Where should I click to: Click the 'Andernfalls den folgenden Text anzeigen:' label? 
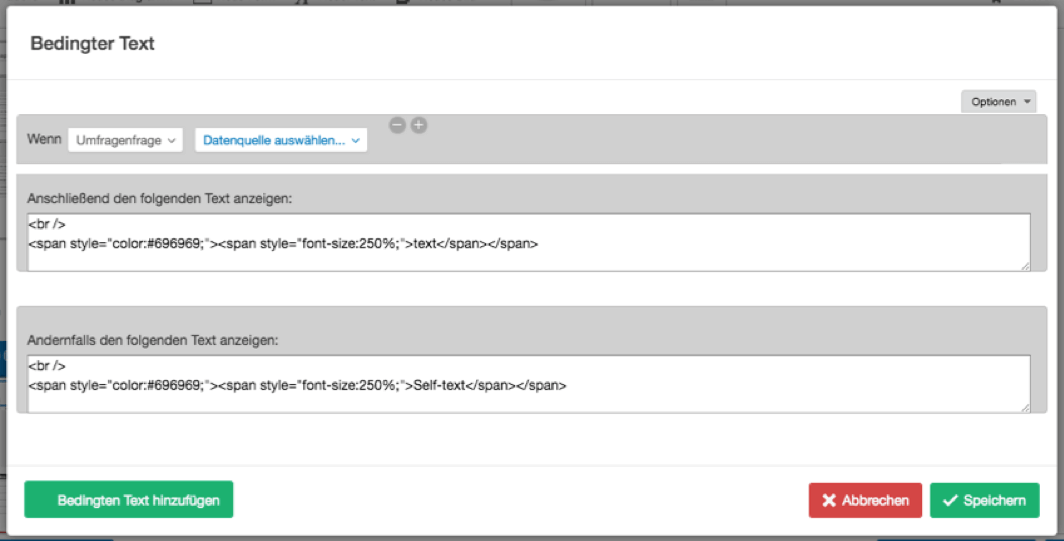coord(153,341)
